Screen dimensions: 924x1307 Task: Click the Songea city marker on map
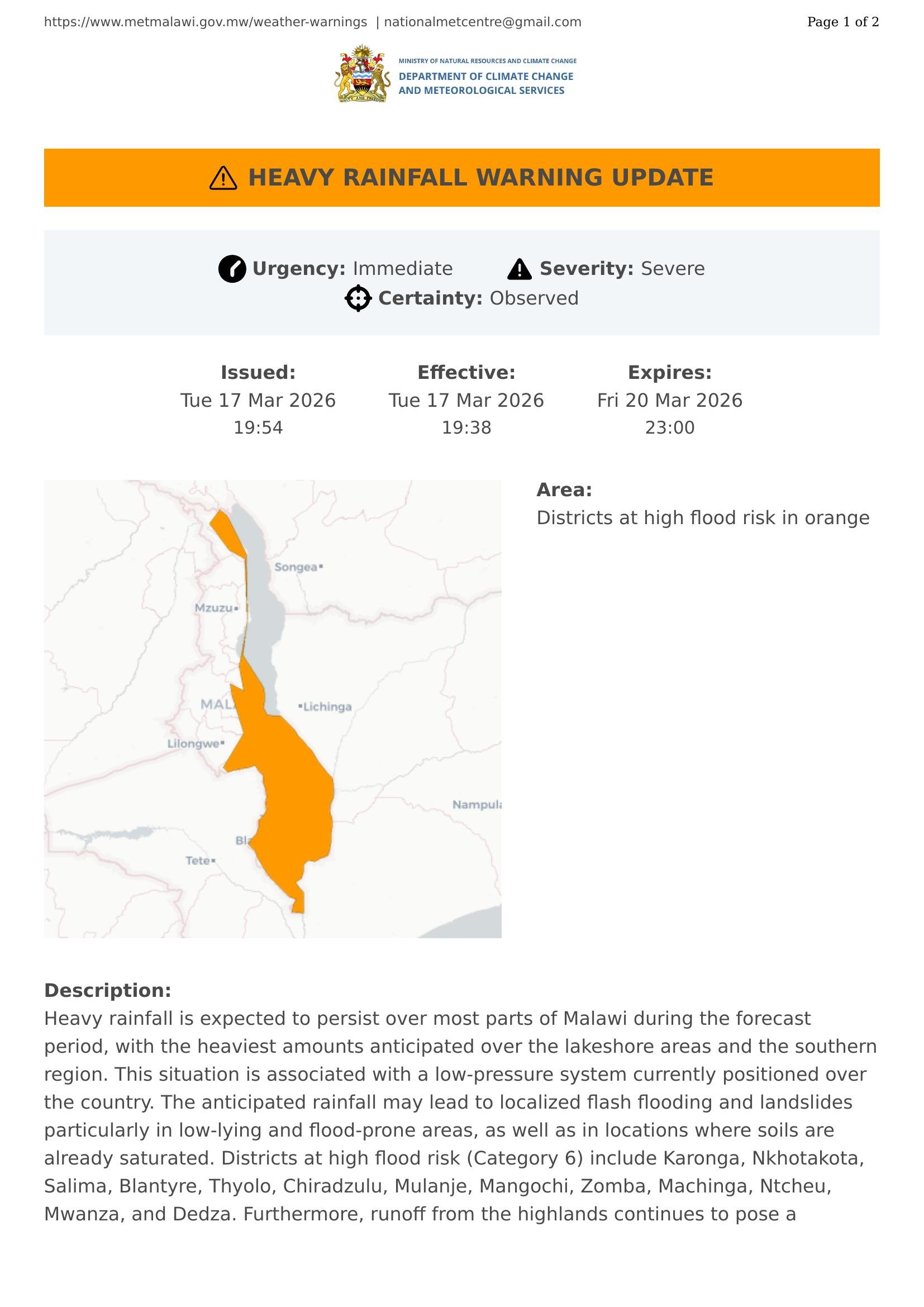(321, 567)
